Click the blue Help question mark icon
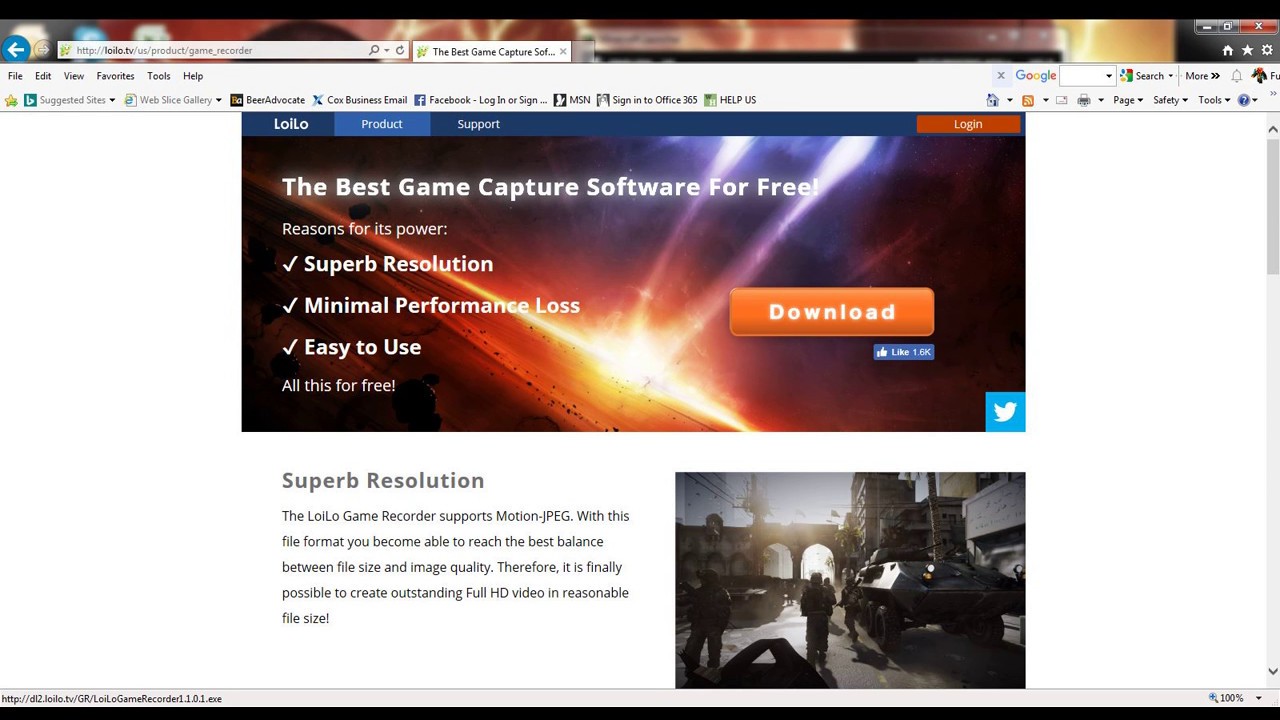This screenshot has width=1280, height=720. [1244, 100]
